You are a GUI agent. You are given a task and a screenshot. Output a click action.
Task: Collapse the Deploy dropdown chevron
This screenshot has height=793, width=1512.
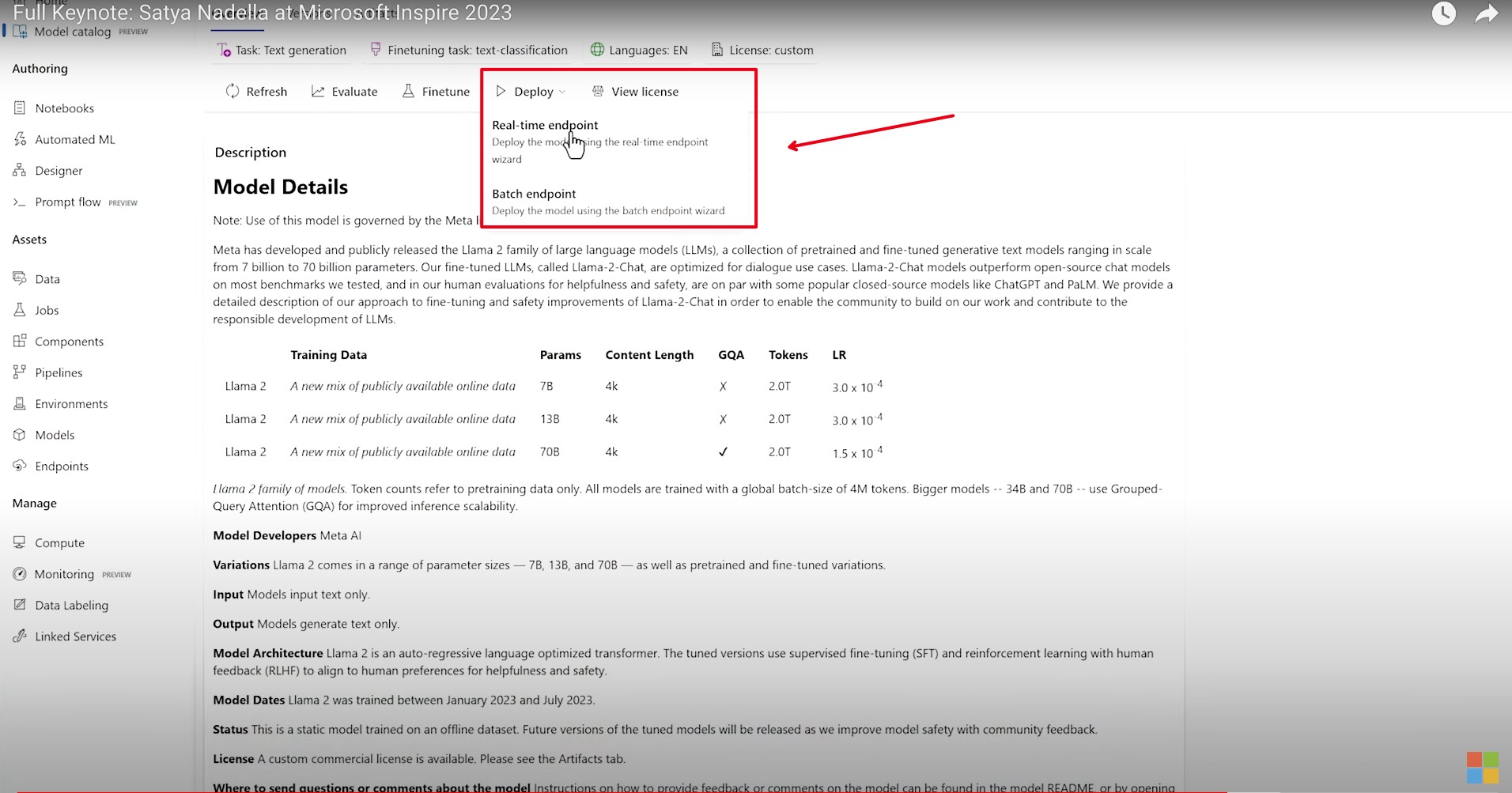pos(562,92)
